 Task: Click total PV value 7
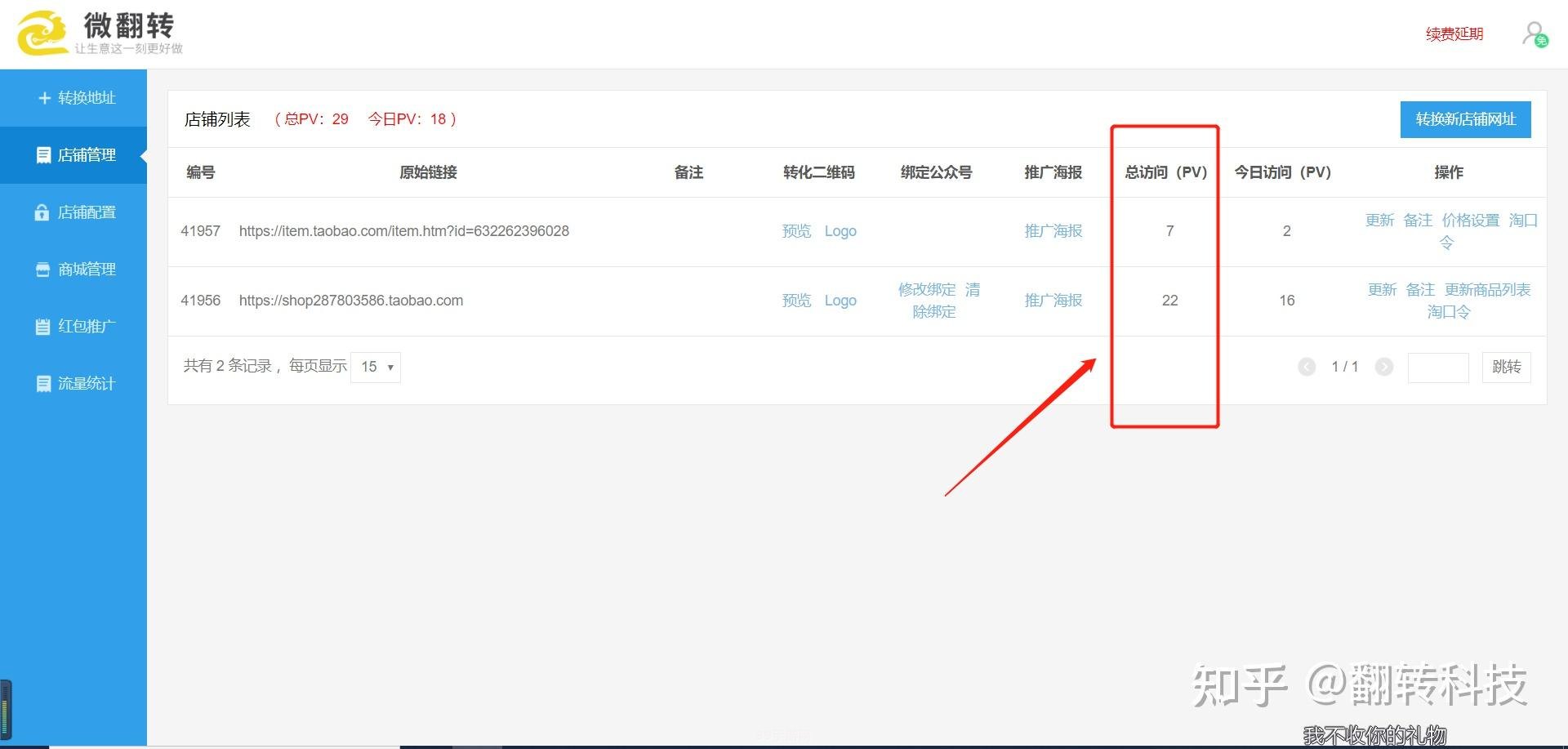click(1170, 231)
